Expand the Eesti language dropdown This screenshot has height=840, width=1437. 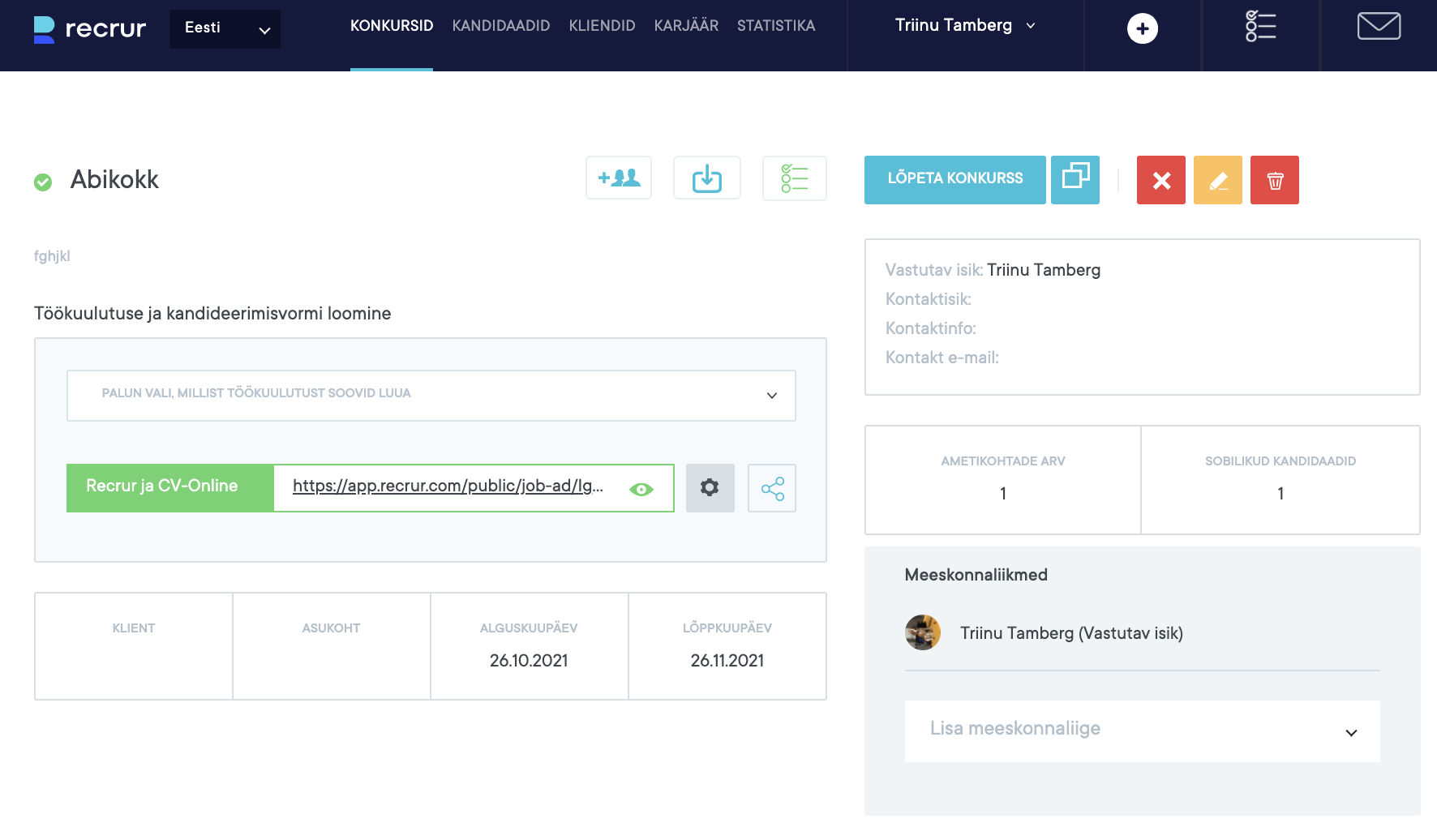click(x=225, y=29)
